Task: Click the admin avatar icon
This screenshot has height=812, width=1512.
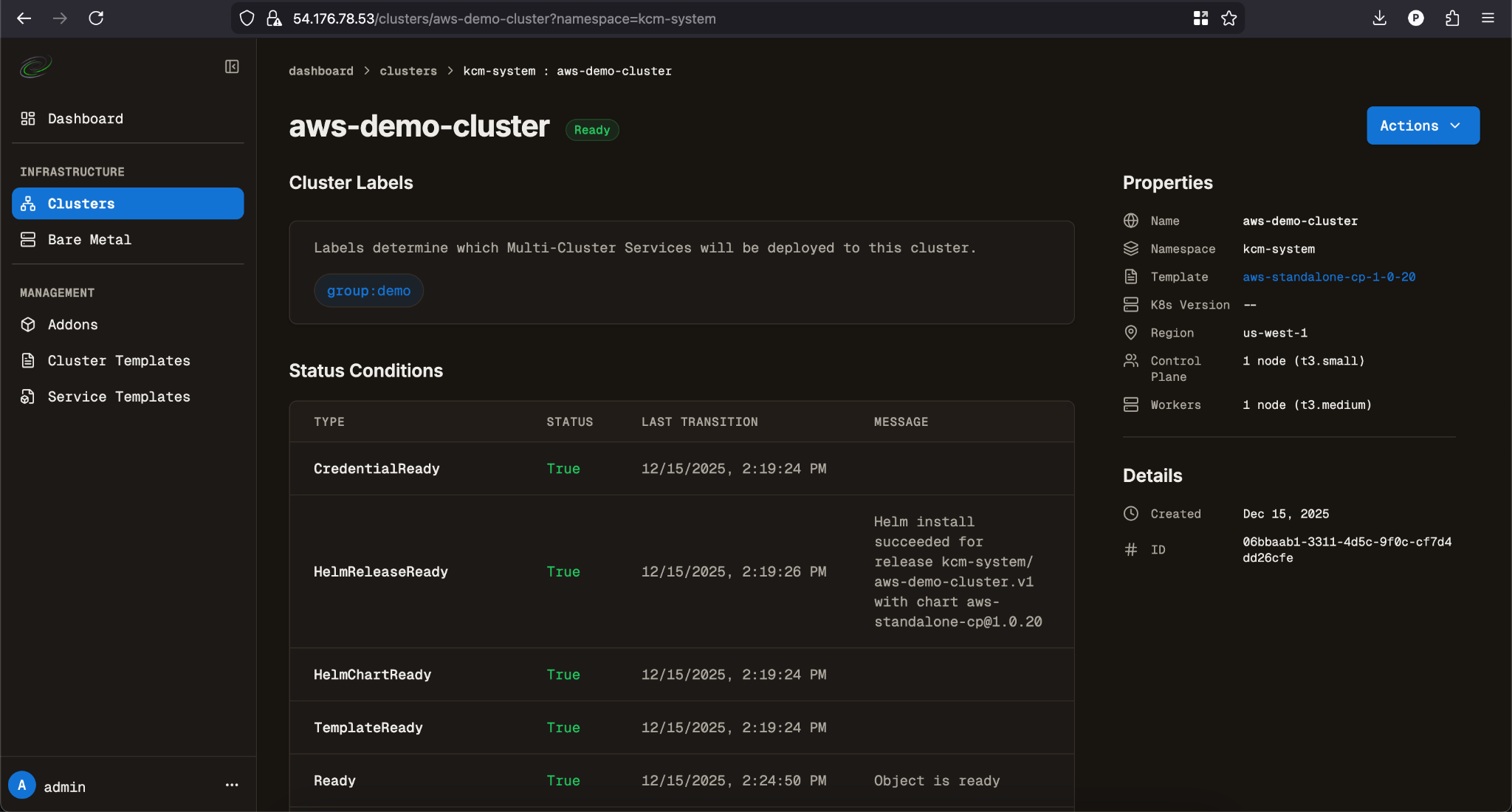Action: (x=22, y=785)
